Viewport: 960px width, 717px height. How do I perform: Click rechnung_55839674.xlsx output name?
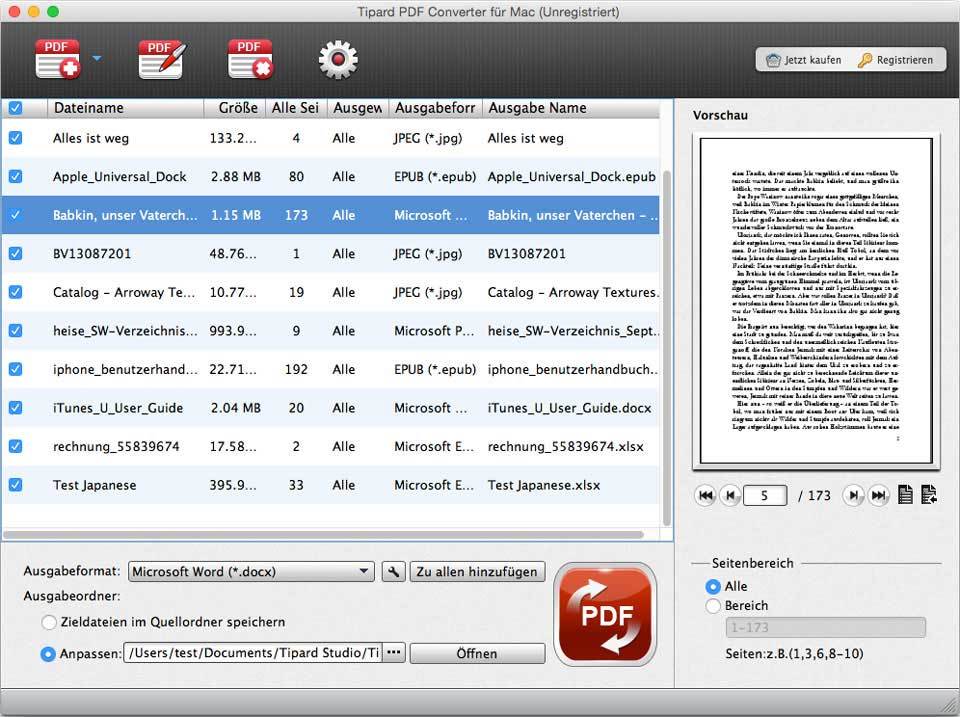pos(565,447)
